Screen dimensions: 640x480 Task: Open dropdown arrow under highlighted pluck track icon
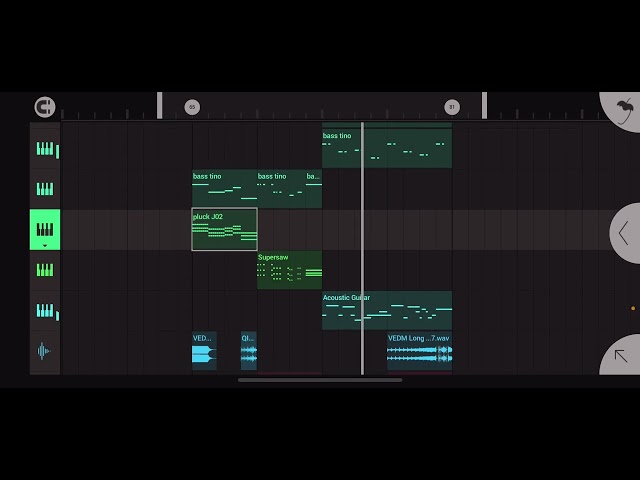45,246
